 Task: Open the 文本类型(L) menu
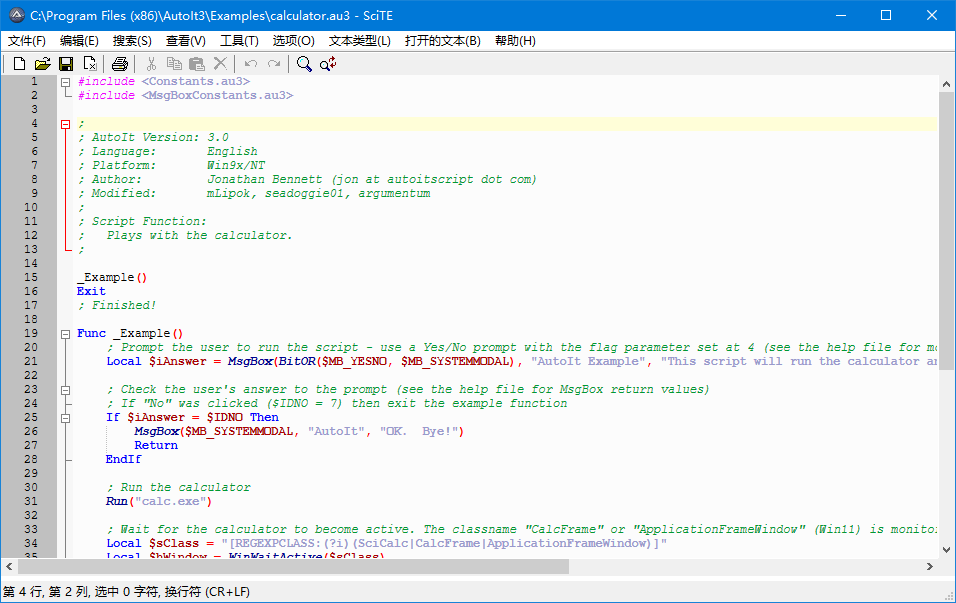pyautogui.click(x=360, y=41)
